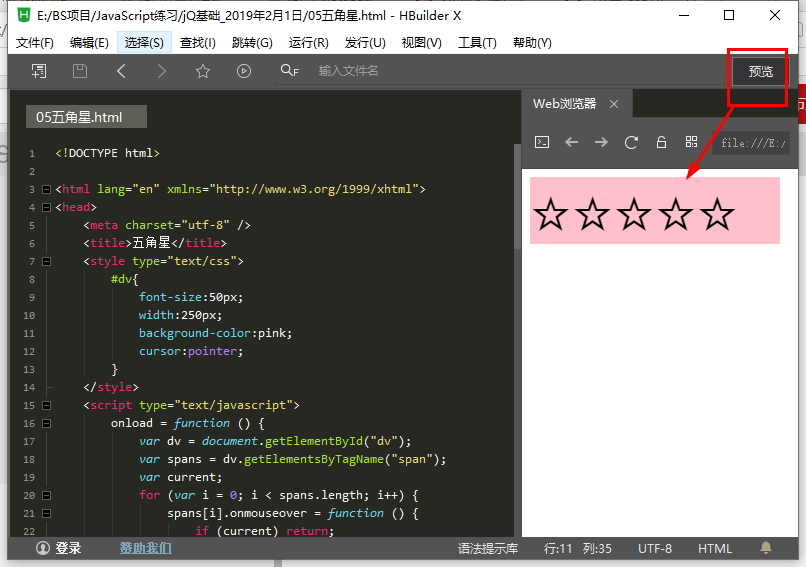806x567 pixels.
Task: Click the 预览 preview button
Action: (761, 71)
